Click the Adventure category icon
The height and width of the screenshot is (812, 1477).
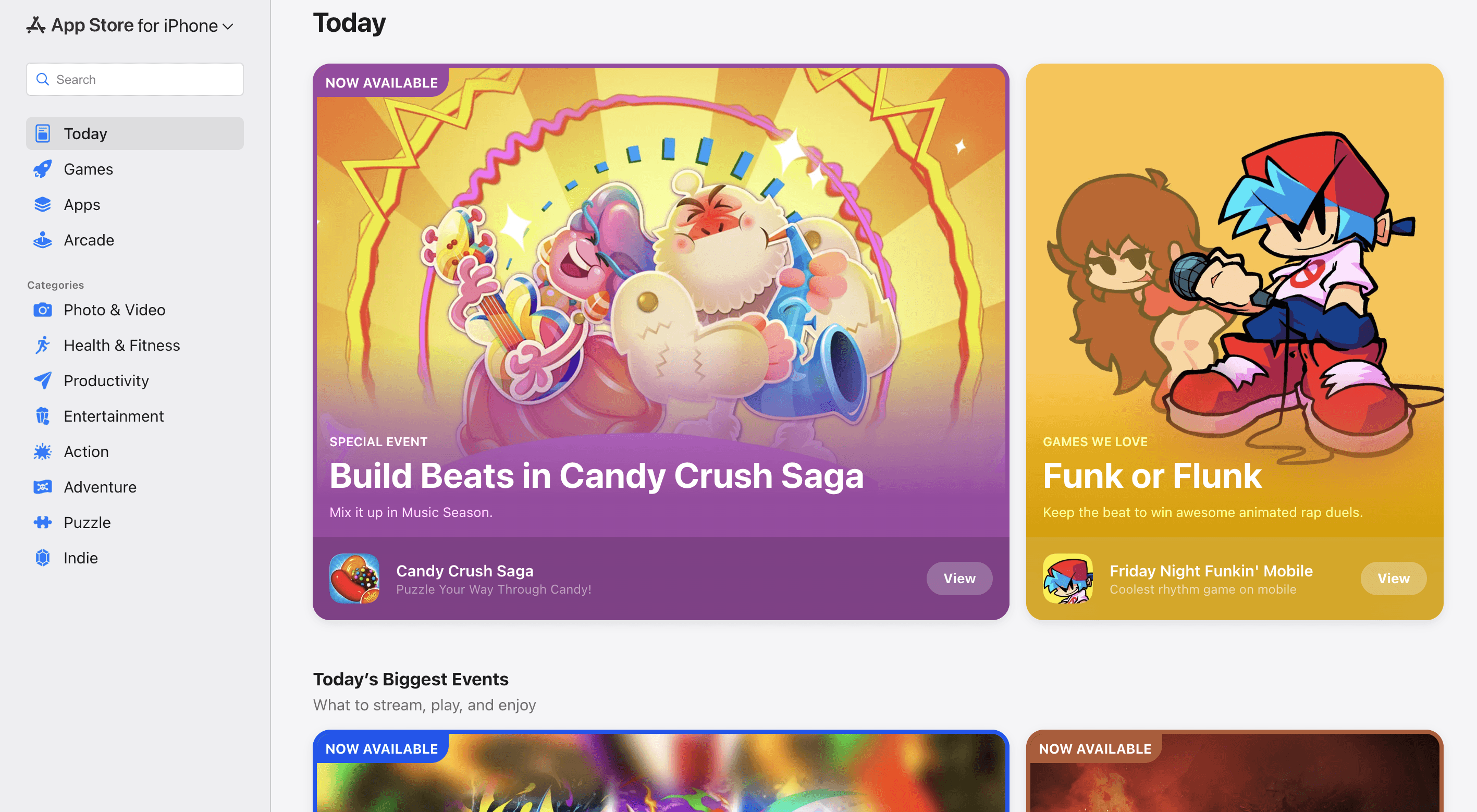point(42,487)
